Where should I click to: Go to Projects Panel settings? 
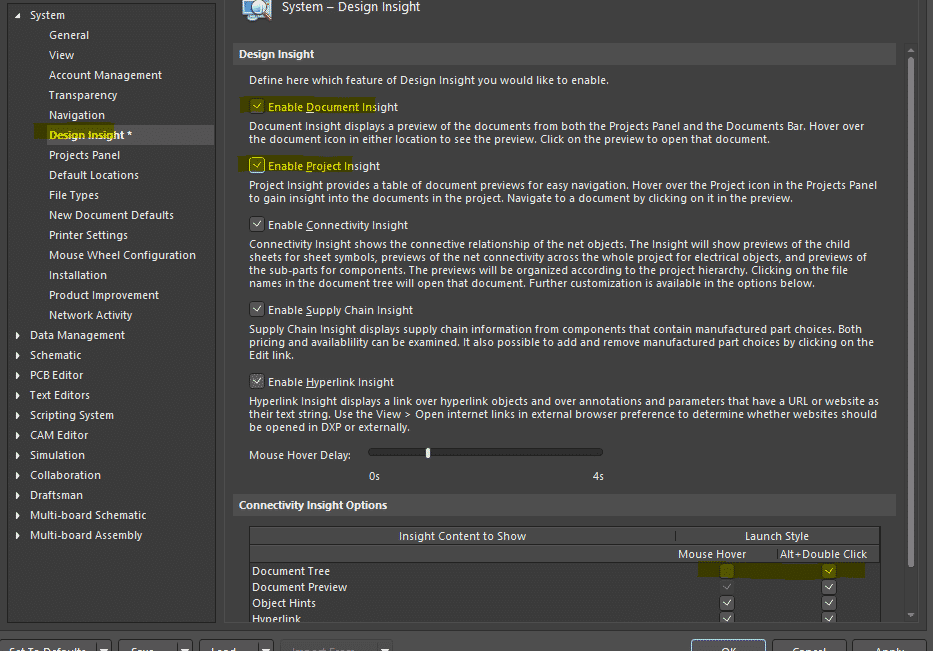coord(84,155)
